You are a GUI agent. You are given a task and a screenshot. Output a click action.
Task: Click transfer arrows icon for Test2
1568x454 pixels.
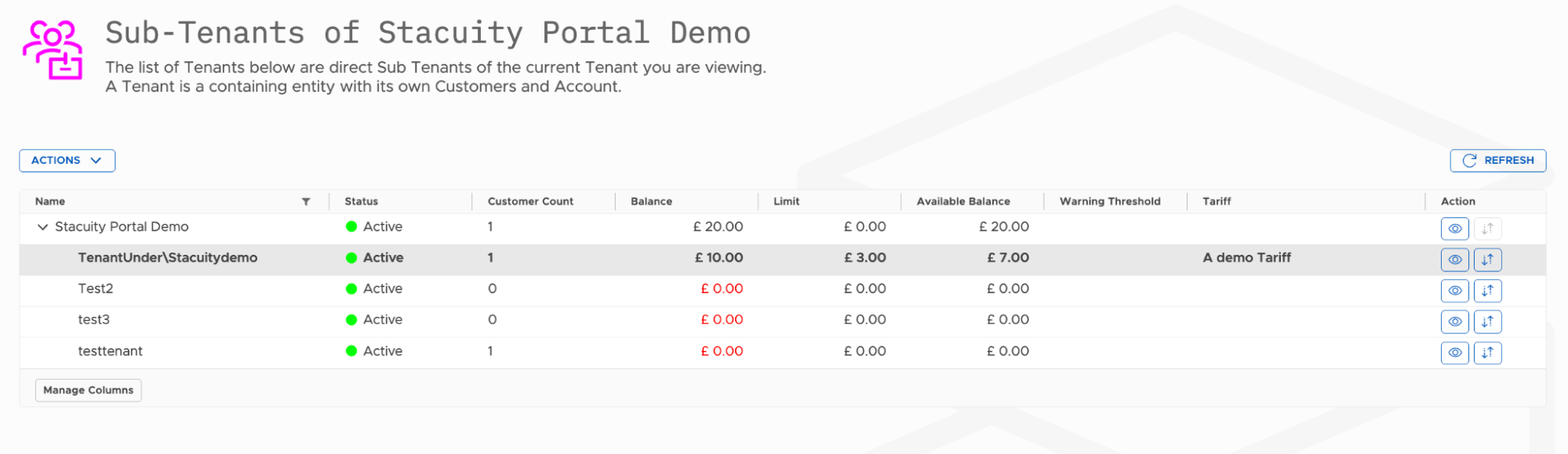[x=1487, y=291]
